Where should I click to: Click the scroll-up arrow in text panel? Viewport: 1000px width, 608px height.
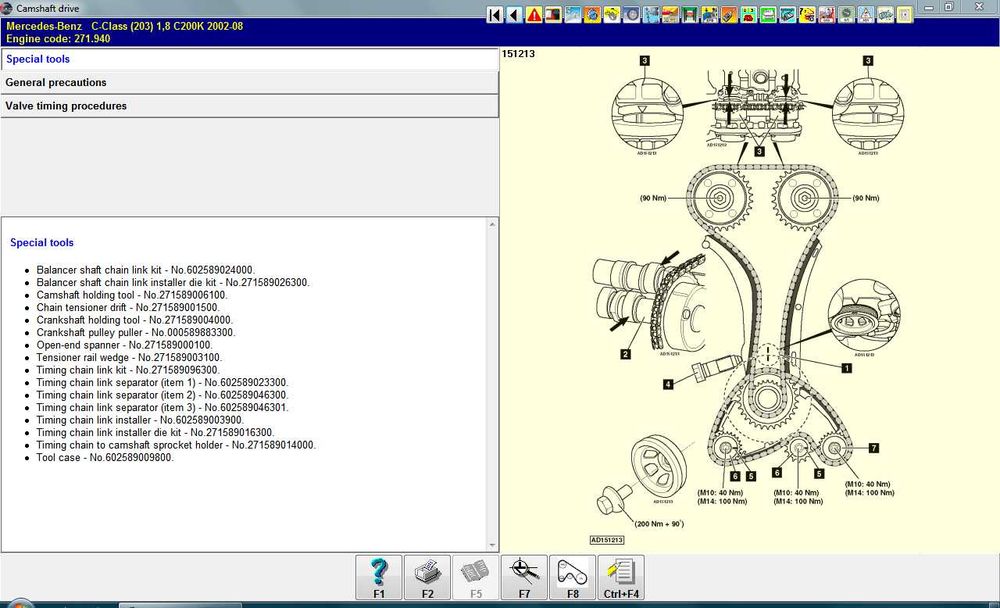492,225
